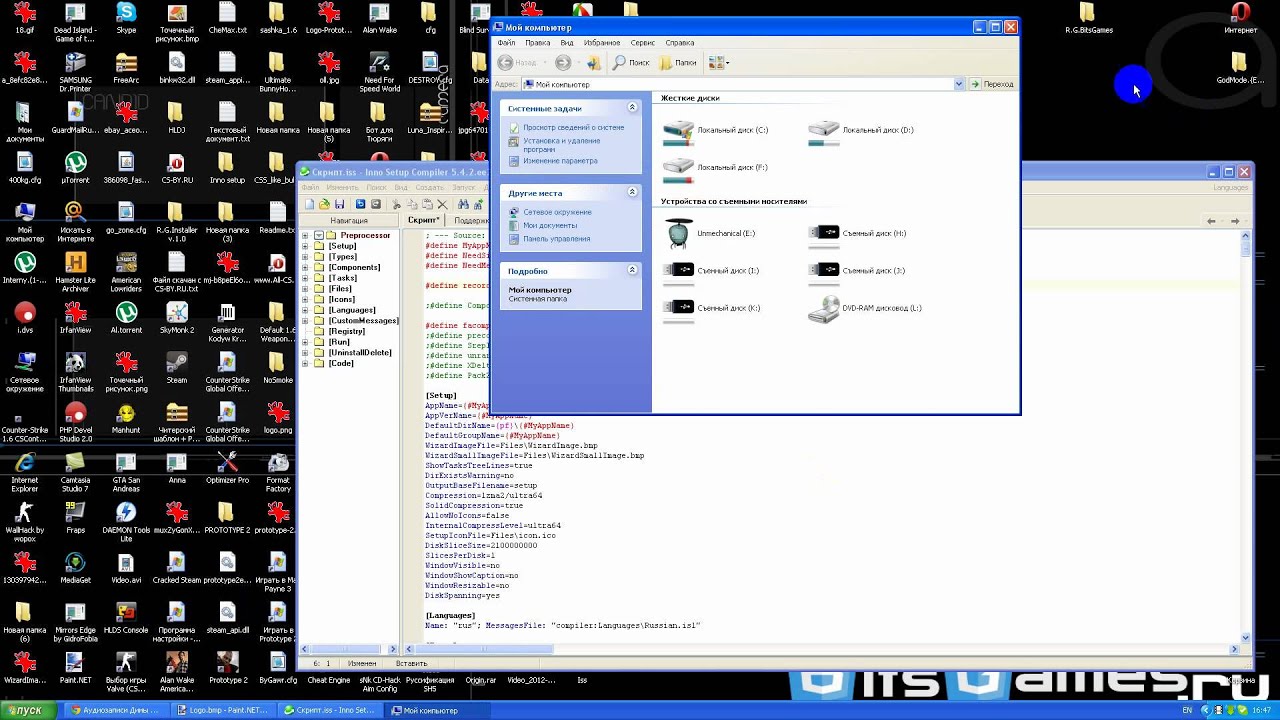Switch to the Скрипт* tab in Inno Setup
This screenshot has width=1280, height=720.
pyautogui.click(x=423, y=220)
